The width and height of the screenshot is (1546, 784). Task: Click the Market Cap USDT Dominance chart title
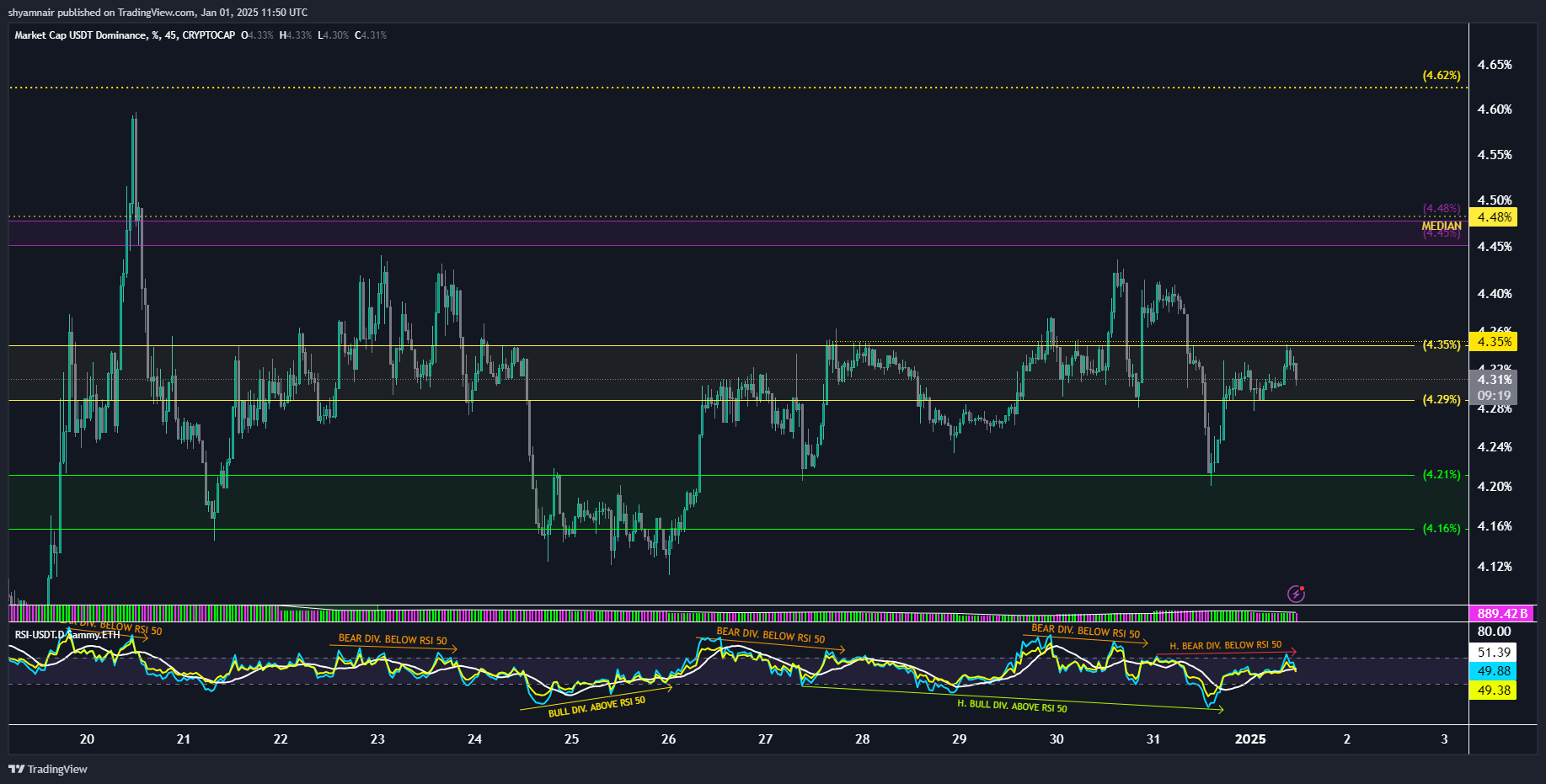coord(125,35)
